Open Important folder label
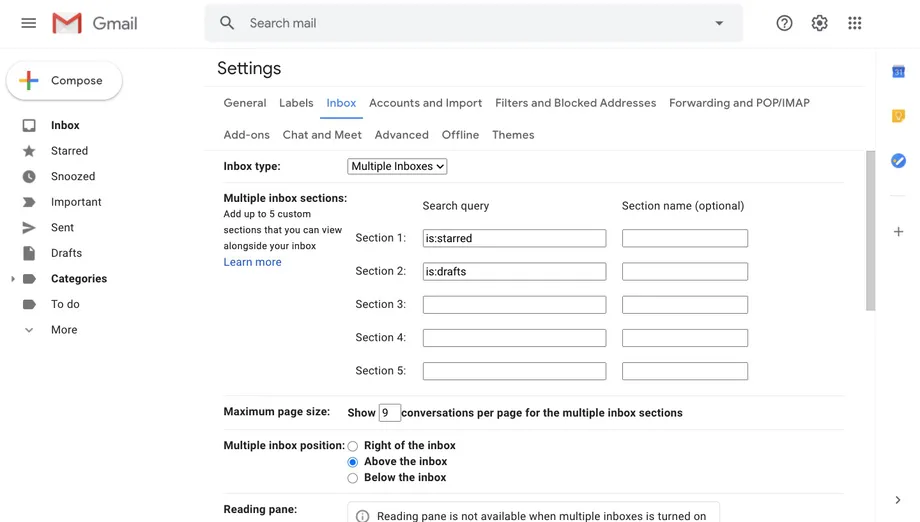Viewport: 920px width, 522px height. [76, 202]
